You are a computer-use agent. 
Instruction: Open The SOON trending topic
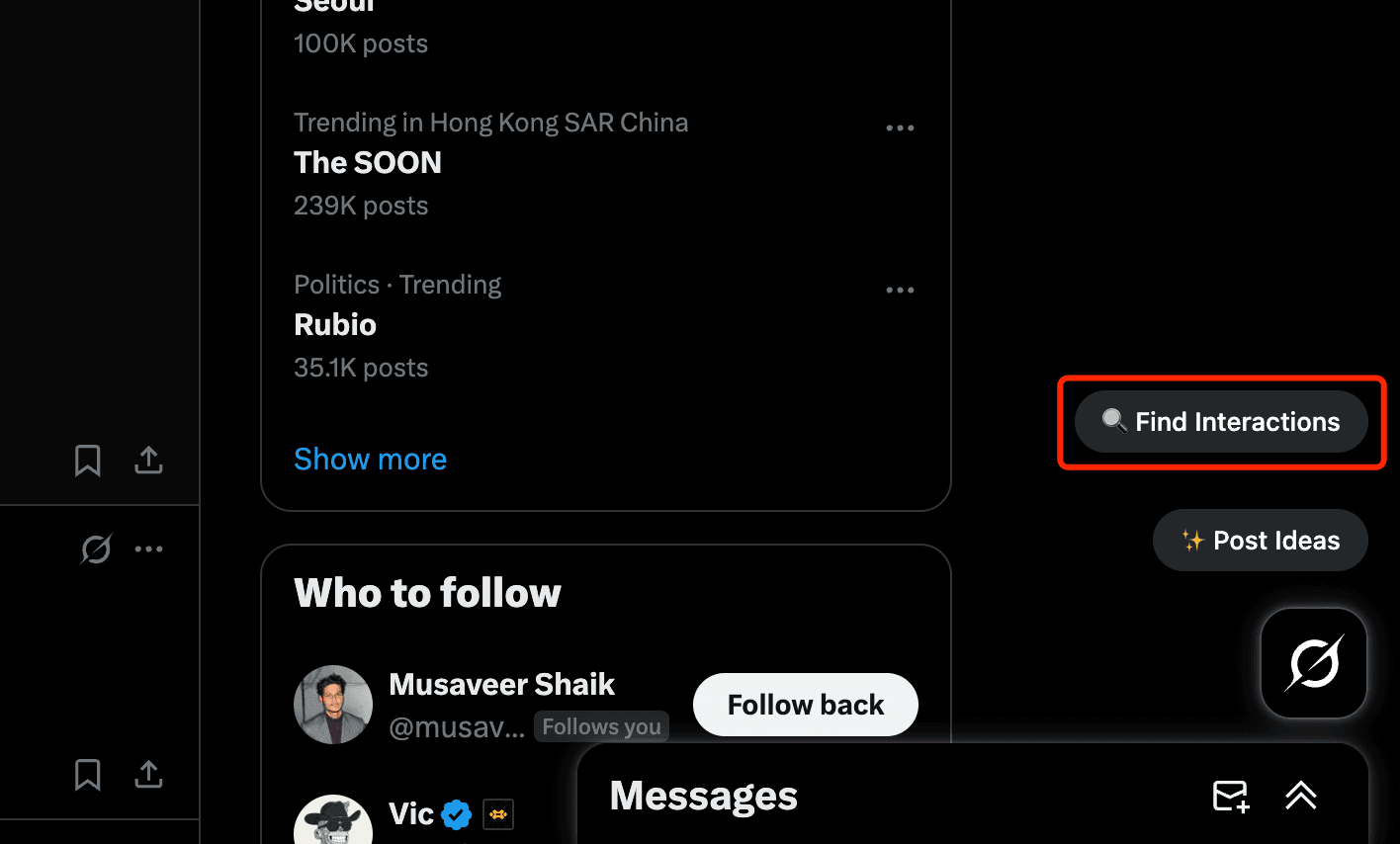click(x=368, y=163)
